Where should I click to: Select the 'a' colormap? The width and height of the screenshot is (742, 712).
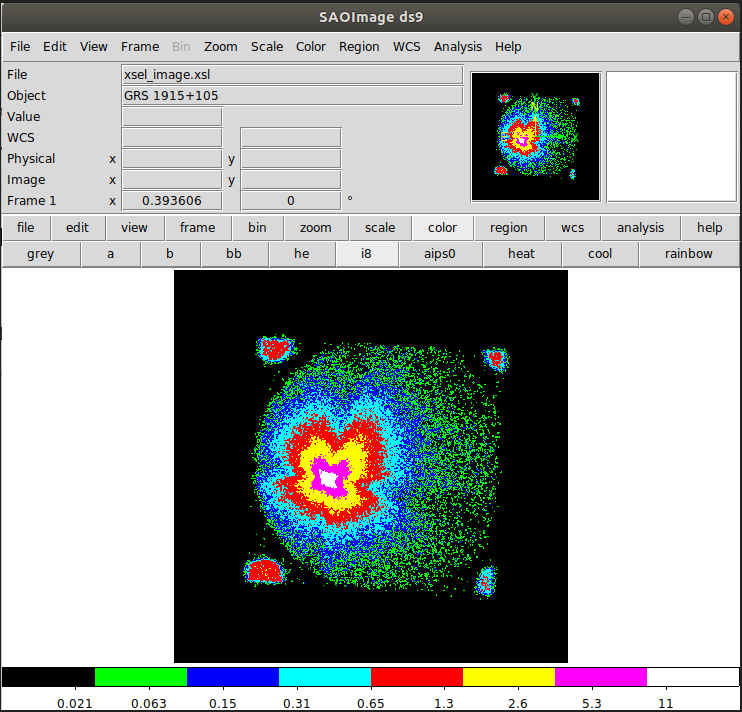point(110,254)
